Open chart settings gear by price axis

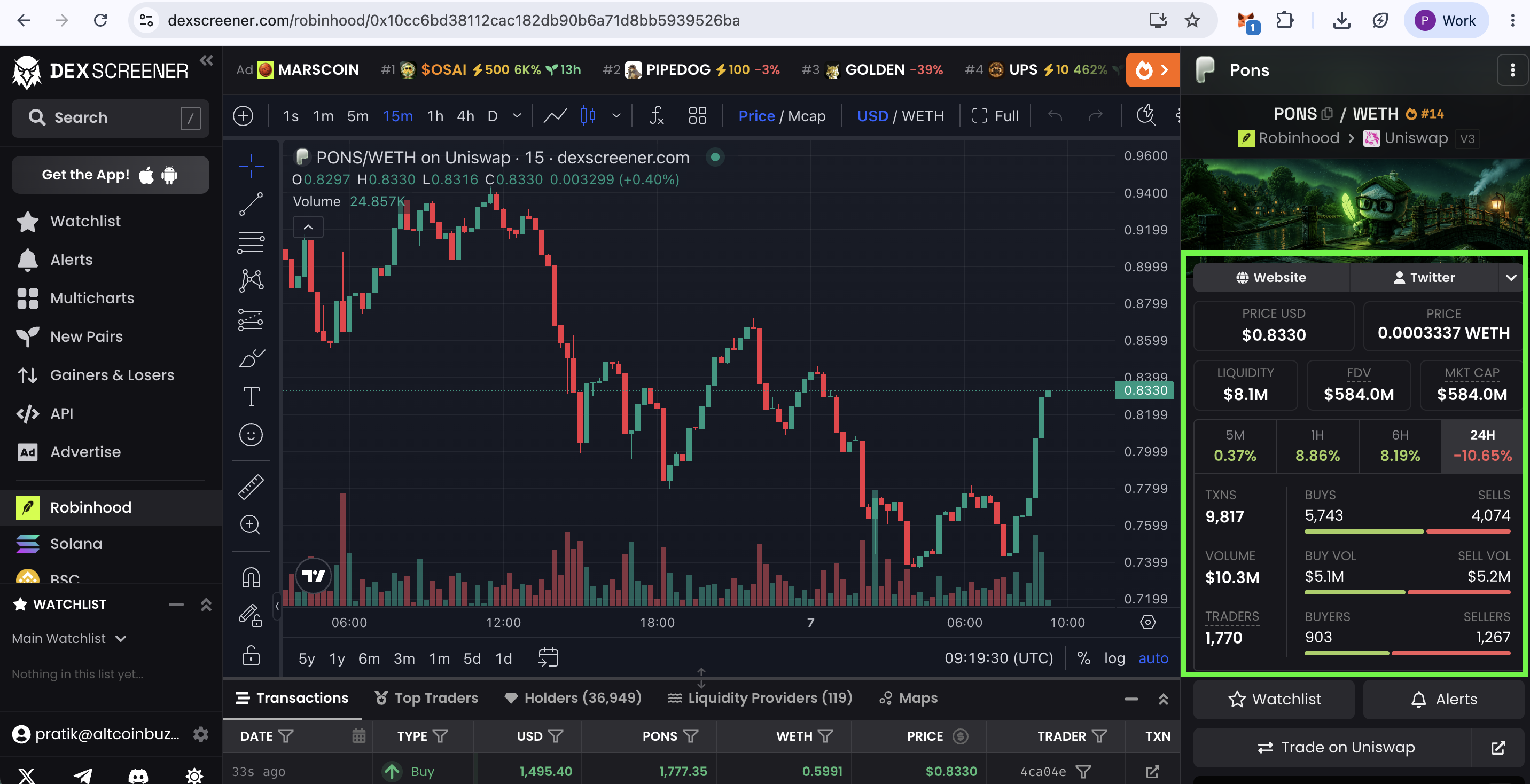coord(1148,622)
